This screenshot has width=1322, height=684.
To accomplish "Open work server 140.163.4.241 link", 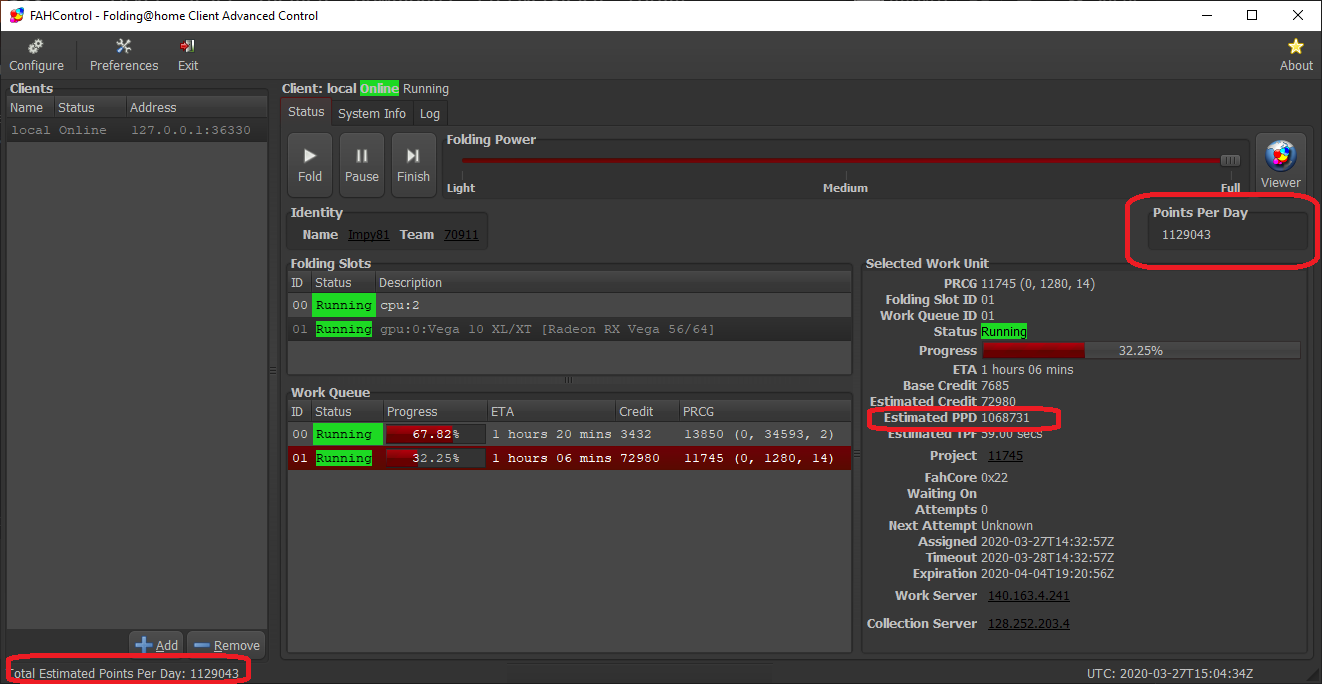I will click(1029, 596).
